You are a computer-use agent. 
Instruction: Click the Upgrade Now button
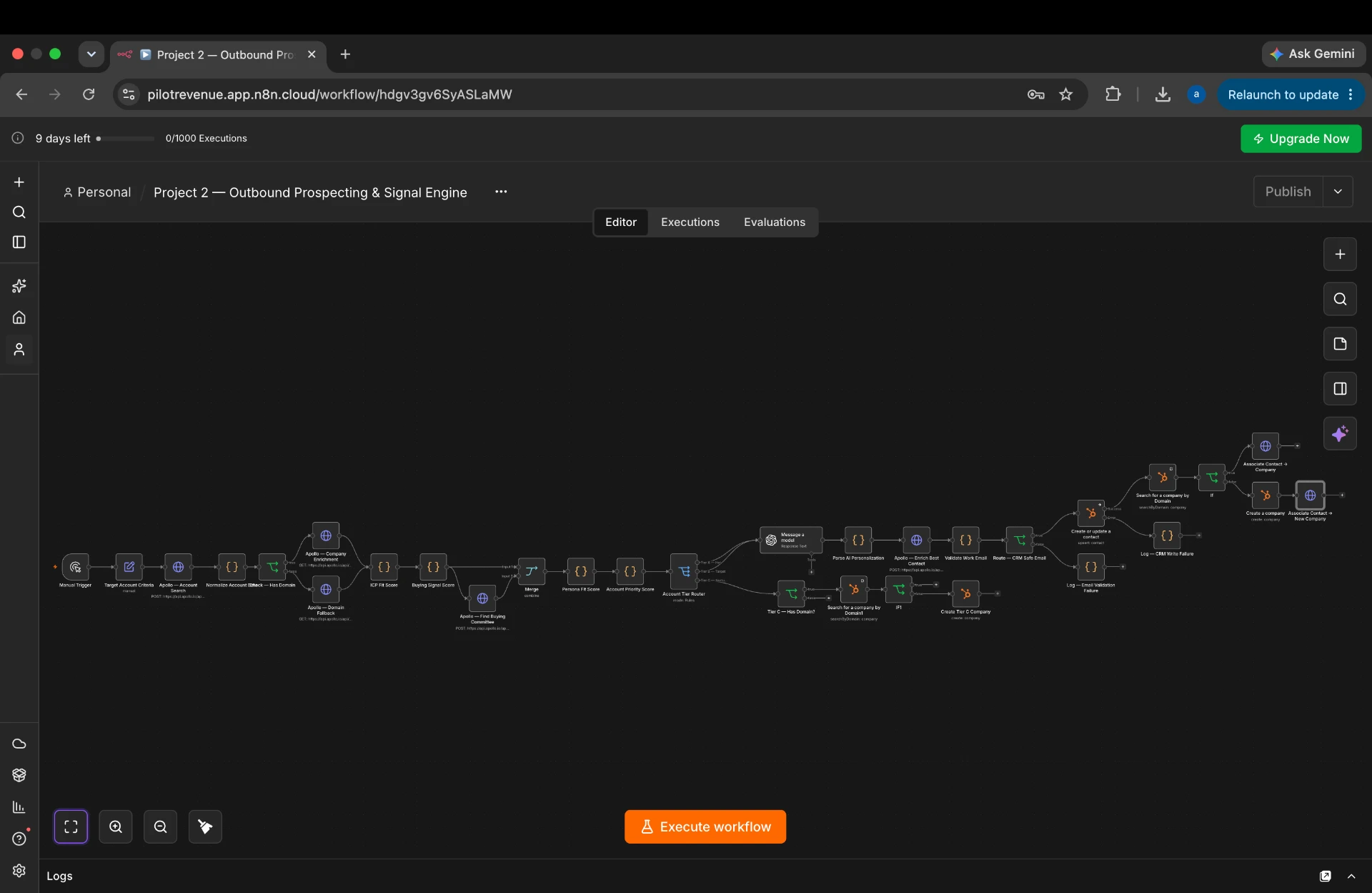1301,139
